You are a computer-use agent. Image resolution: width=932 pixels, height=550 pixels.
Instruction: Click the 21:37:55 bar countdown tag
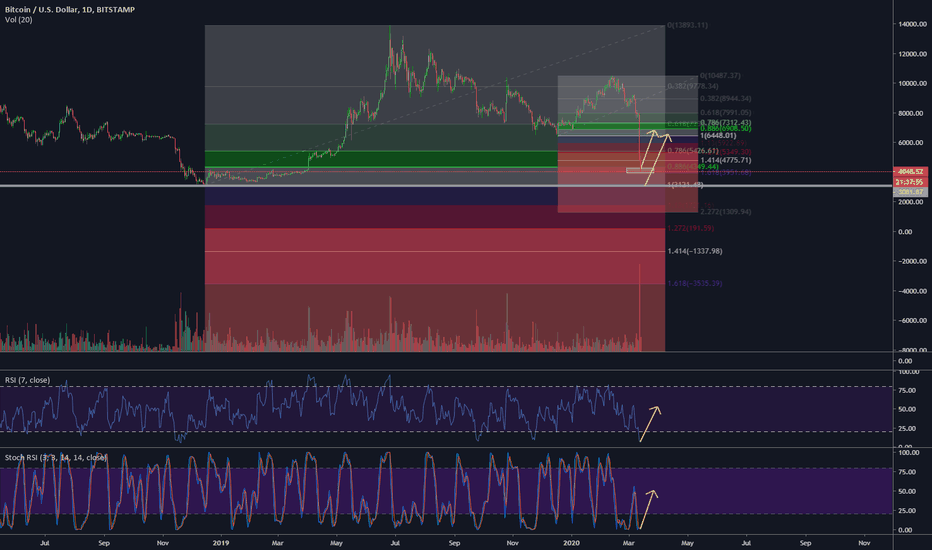tap(910, 182)
